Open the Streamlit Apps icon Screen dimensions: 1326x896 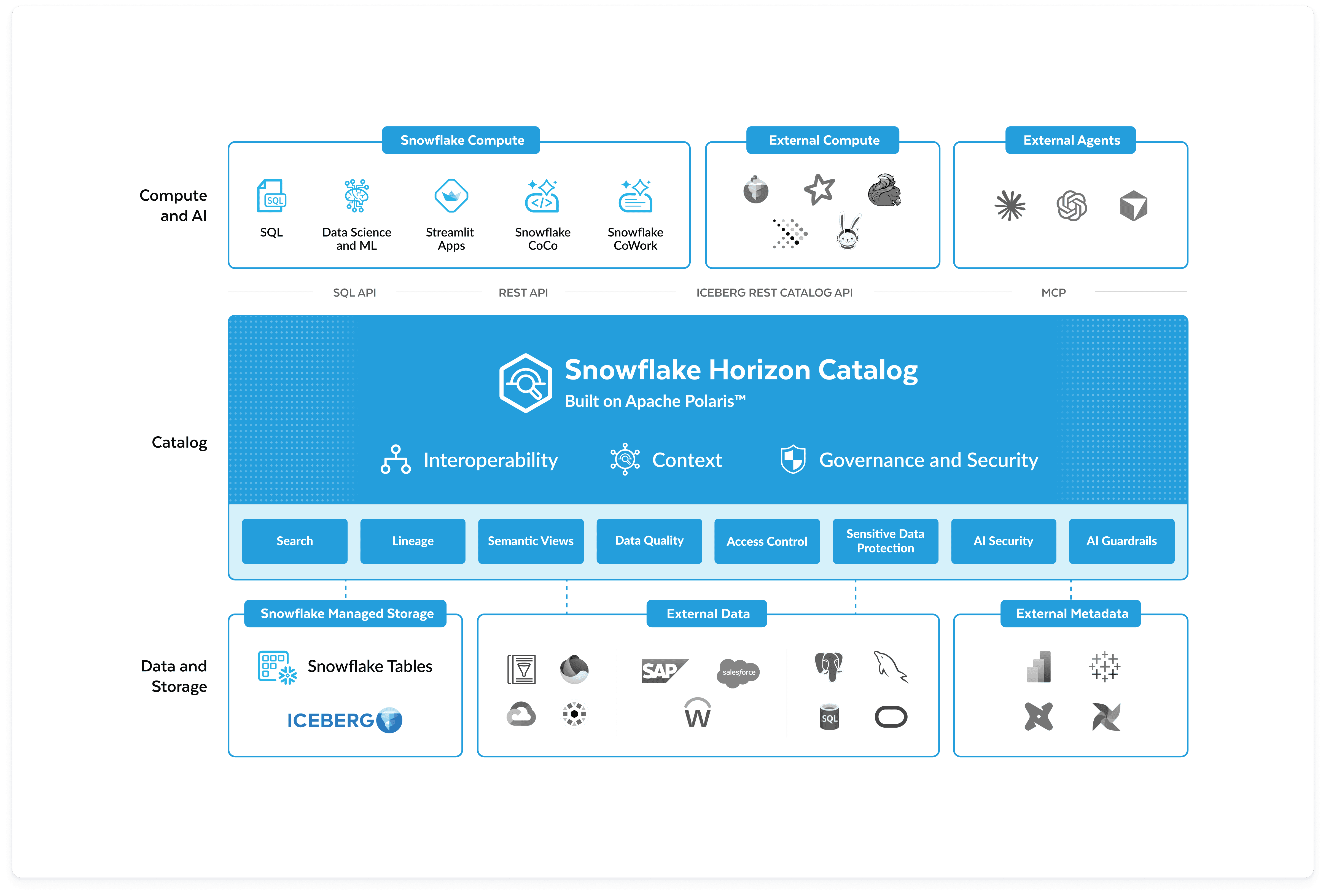click(x=451, y=196)
